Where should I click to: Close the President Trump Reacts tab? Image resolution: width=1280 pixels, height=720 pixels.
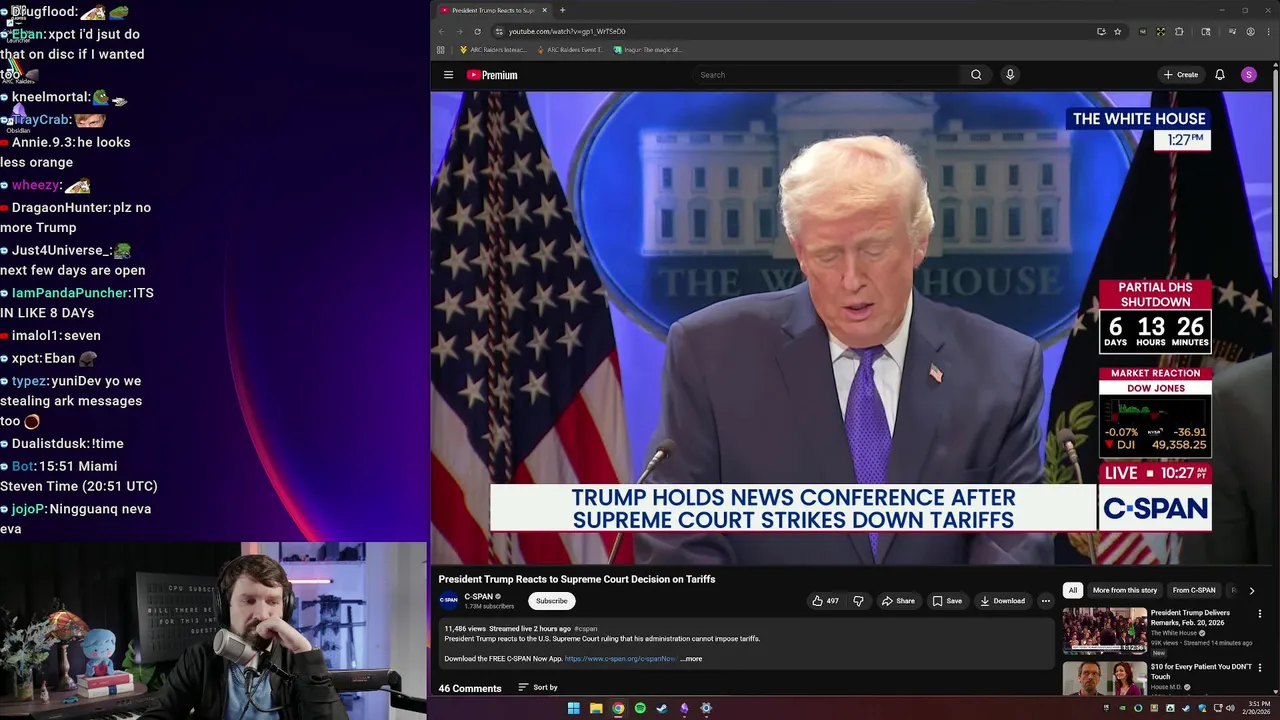pyautogui.click(x=545, y=10)
